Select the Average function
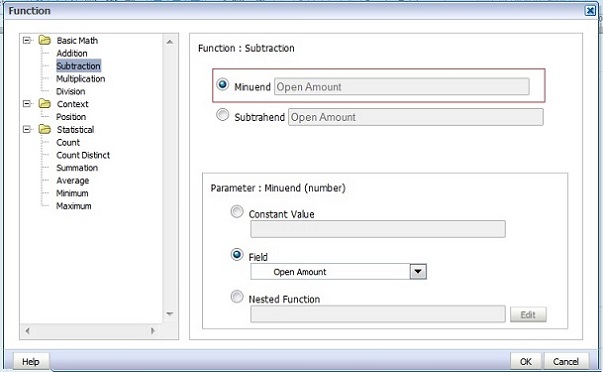603x372 pixels. click(x=73, y=180)
